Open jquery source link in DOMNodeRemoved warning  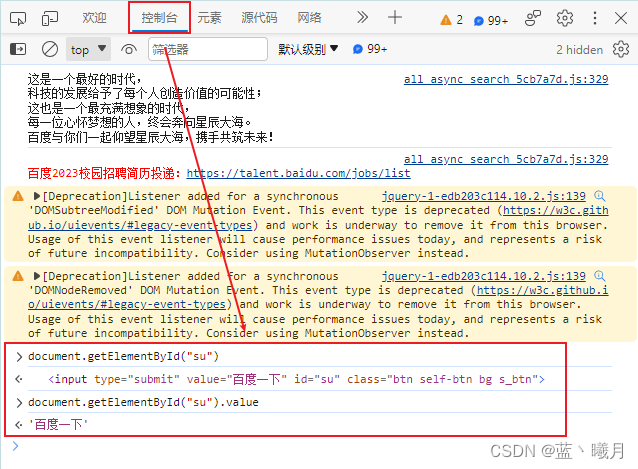483,276
